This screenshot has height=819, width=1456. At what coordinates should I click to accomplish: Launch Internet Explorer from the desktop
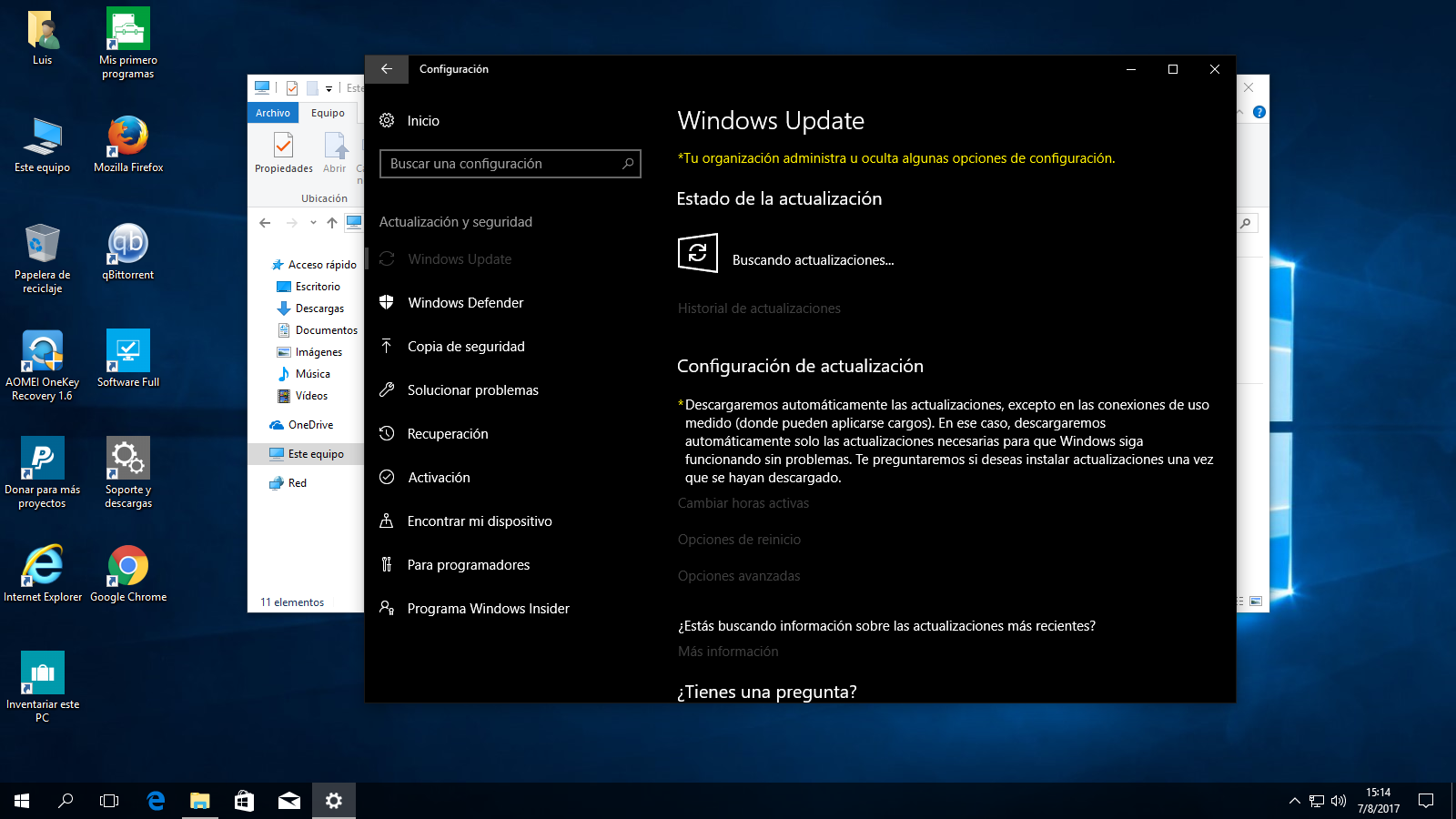click(x=42, y=575)
